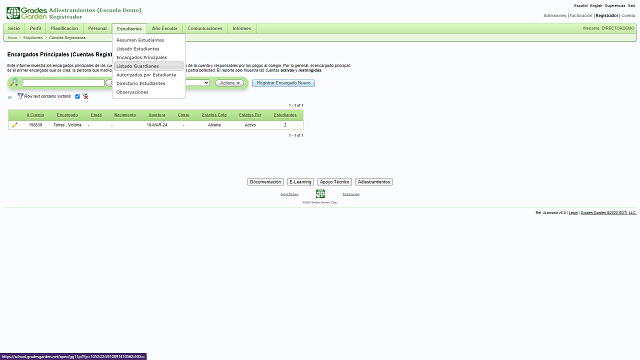640x360 pixels.
Task: Click the E-Learning button
Action: click(300, 182)
